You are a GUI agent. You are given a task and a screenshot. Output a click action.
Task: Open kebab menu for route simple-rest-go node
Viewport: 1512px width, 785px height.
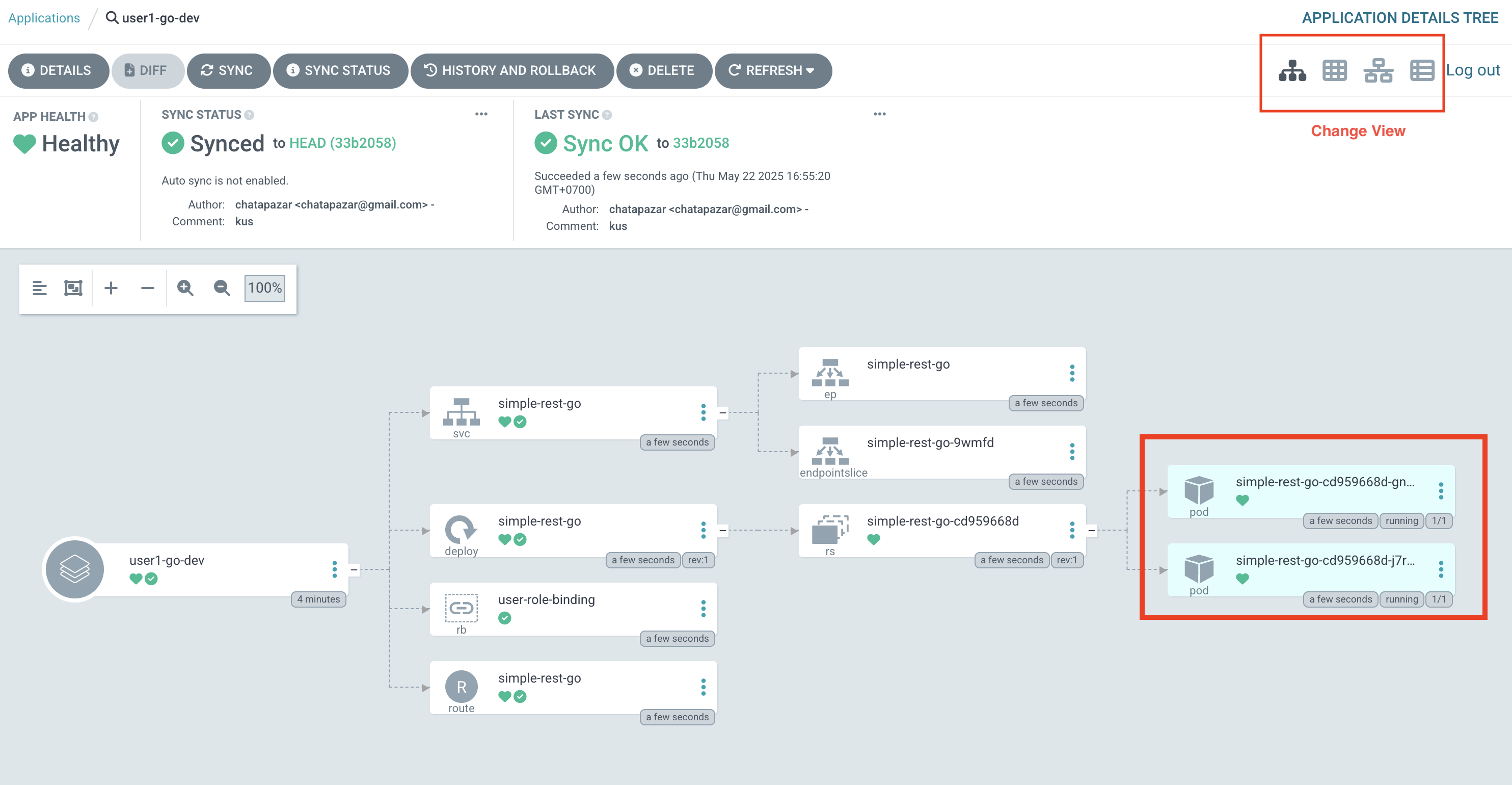(703, 687)
